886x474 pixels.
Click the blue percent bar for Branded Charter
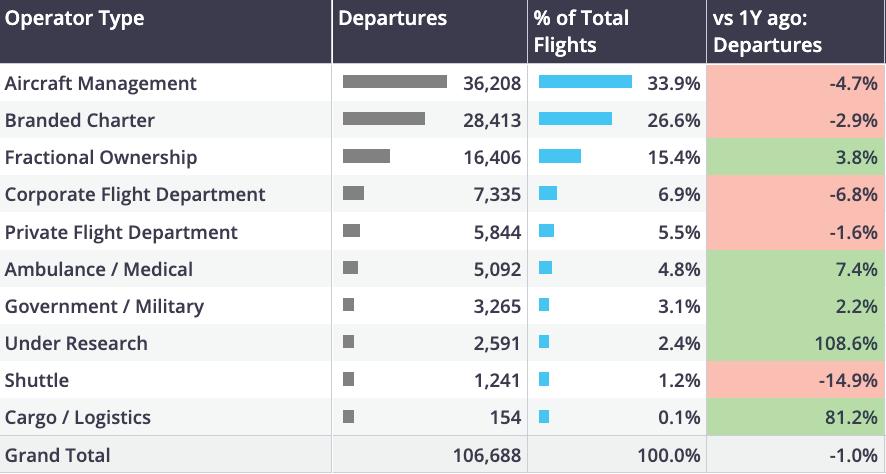pyautogui.click(x=575, y=119)
